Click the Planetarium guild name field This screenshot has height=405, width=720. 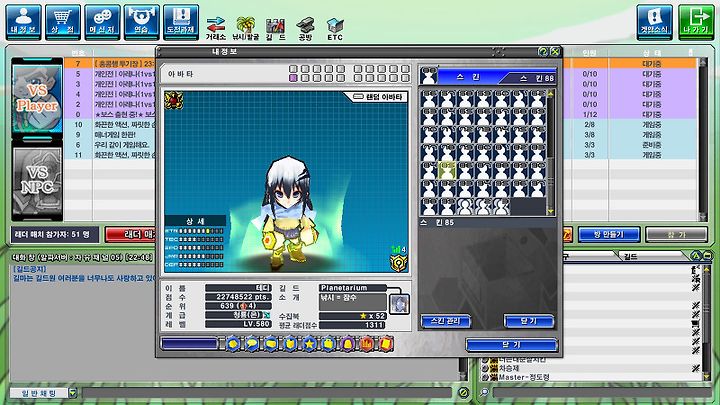(x=353, y=288)
